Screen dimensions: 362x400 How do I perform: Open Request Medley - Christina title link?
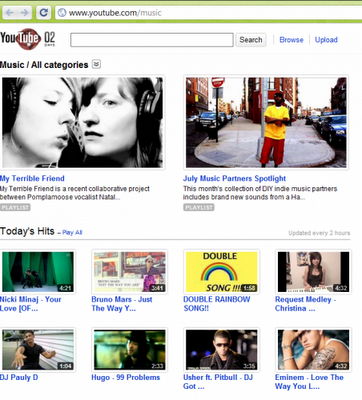305,304
